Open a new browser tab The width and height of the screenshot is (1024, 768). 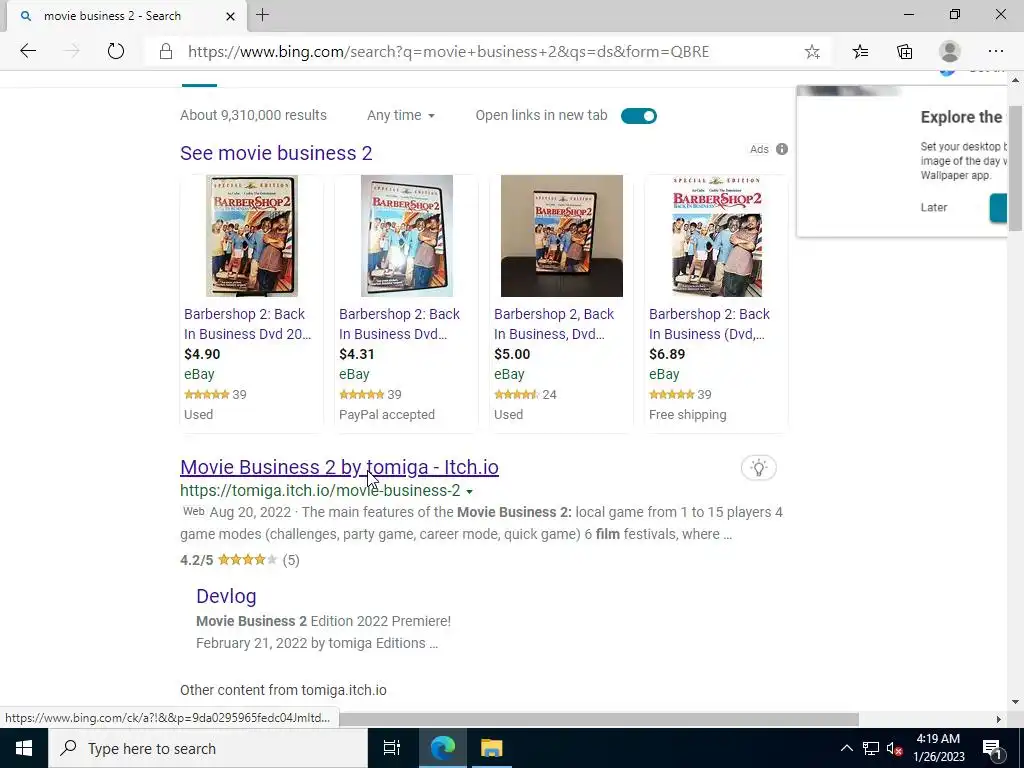coord(263,15)
